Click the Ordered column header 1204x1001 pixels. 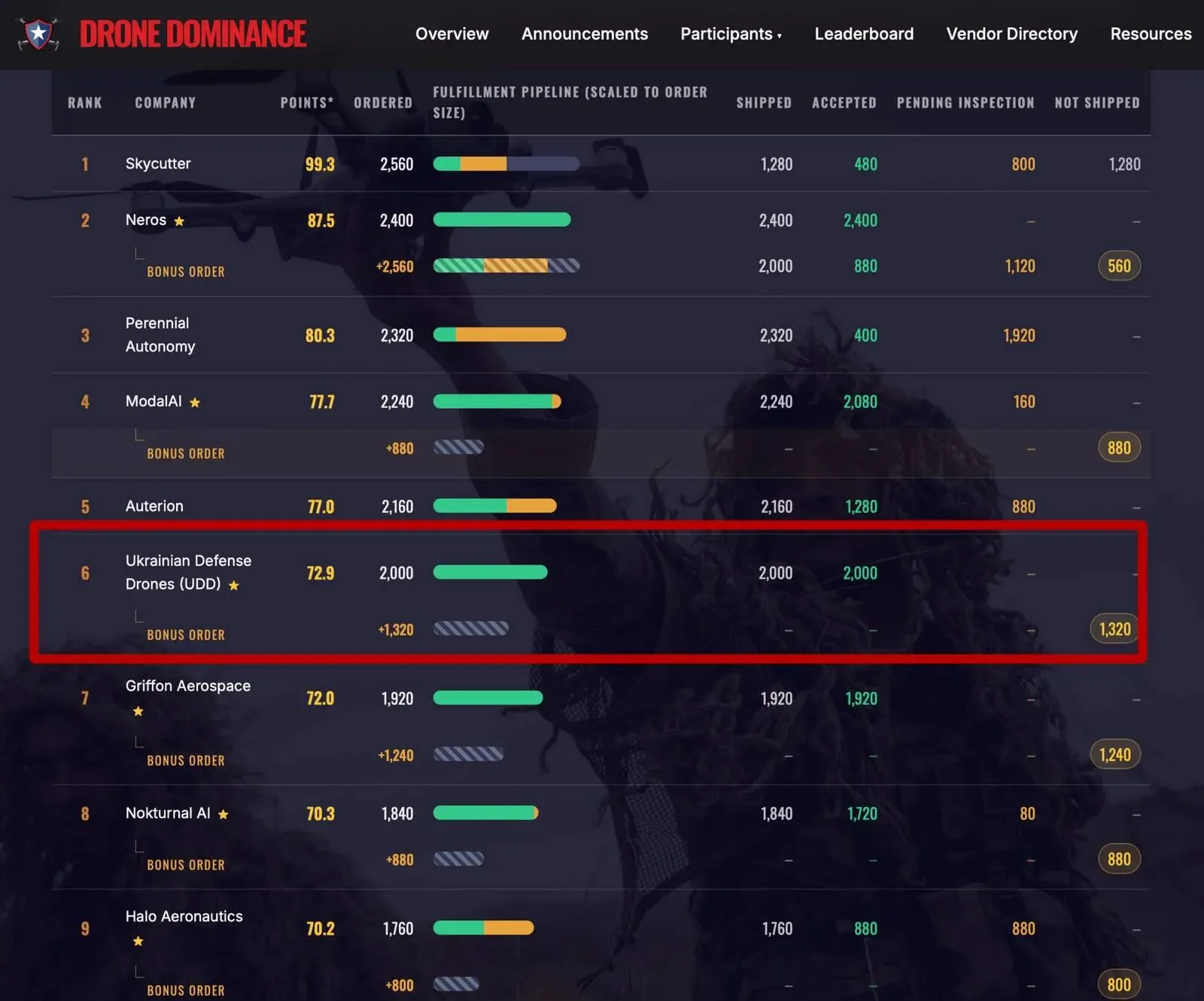[x=383, y=102]
